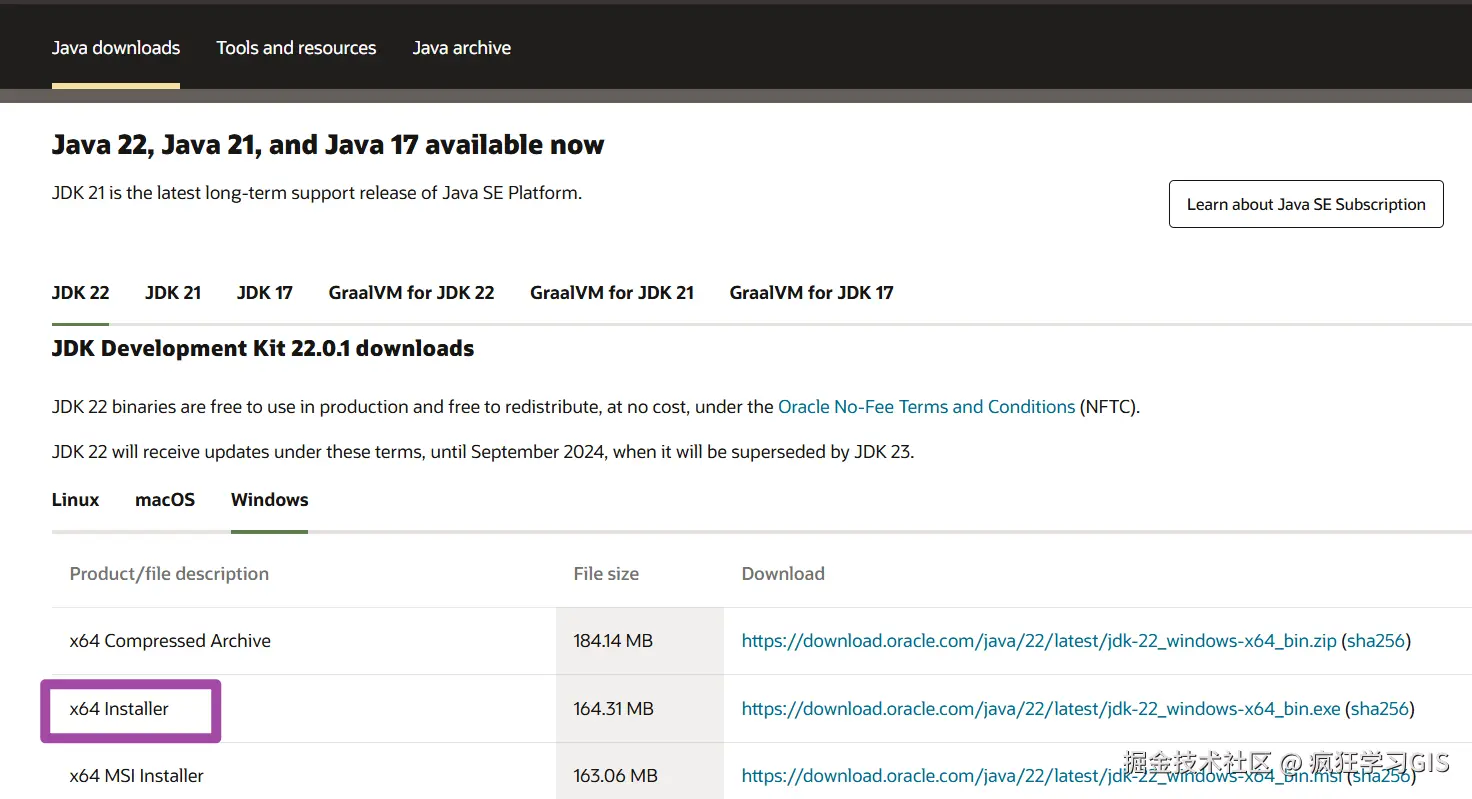Open the Java downloads tab
The image size is (1472, 799).
[x=116, y=48]
